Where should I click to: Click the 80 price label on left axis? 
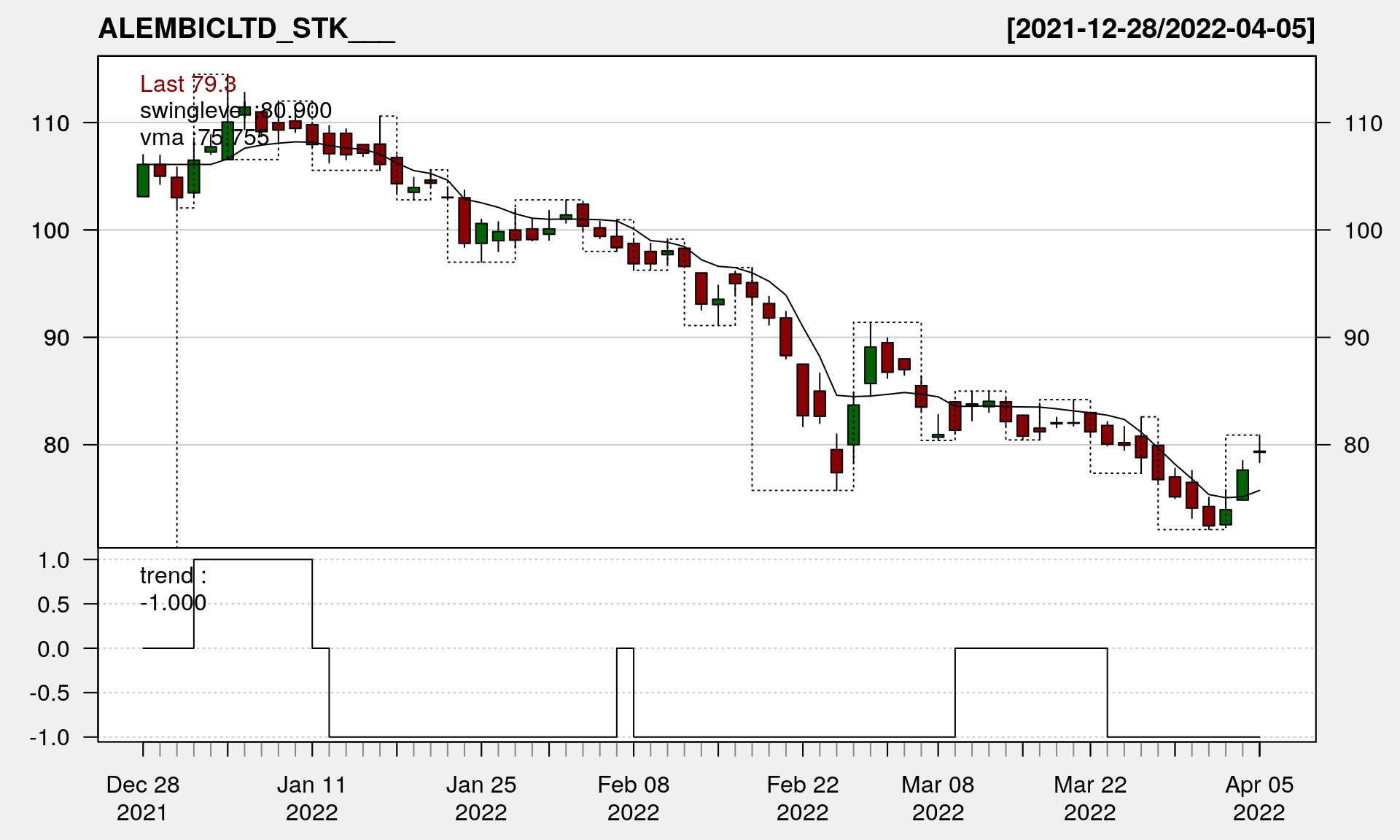click(x=56, y=445)
